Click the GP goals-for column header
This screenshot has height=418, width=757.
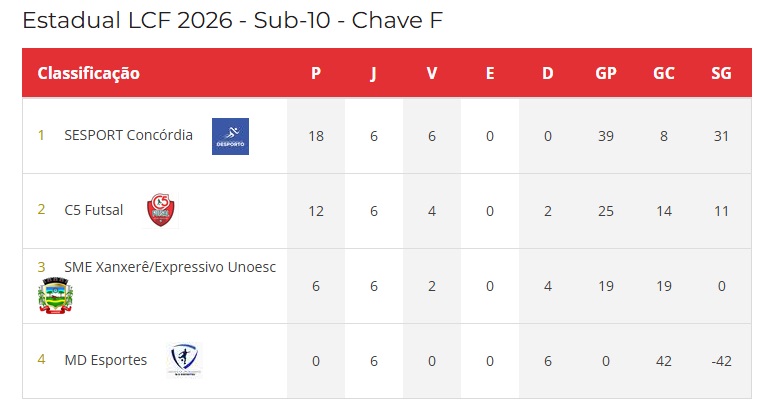[x=605, y=73]
